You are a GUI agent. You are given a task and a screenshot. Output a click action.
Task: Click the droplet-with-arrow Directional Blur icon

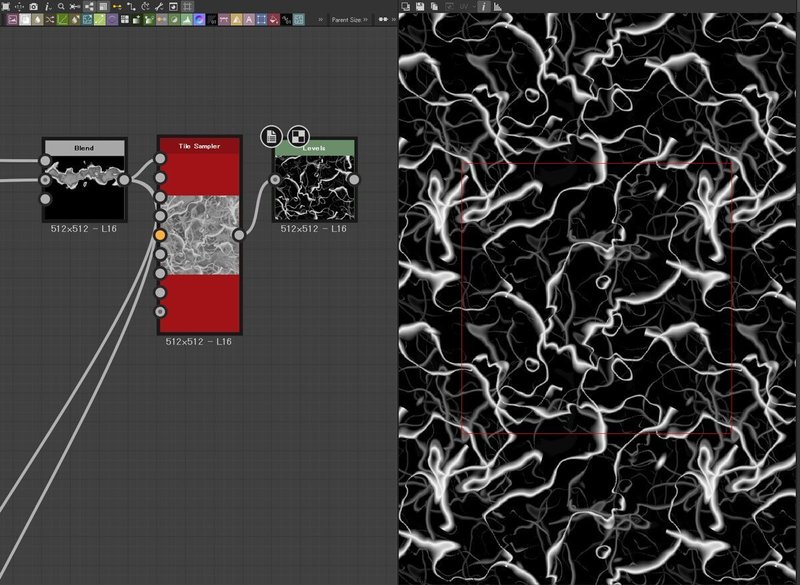click(x=75, y=20)
